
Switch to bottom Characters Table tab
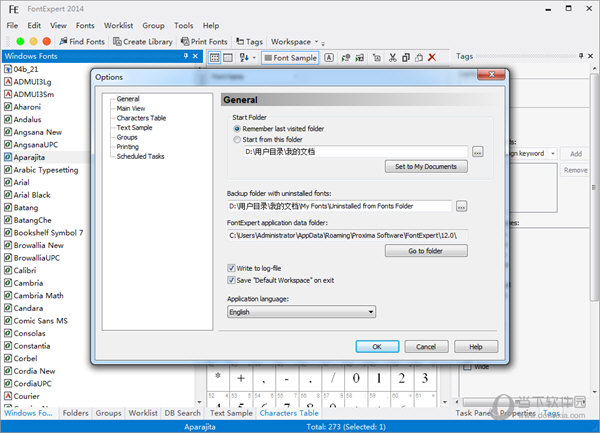289,413
